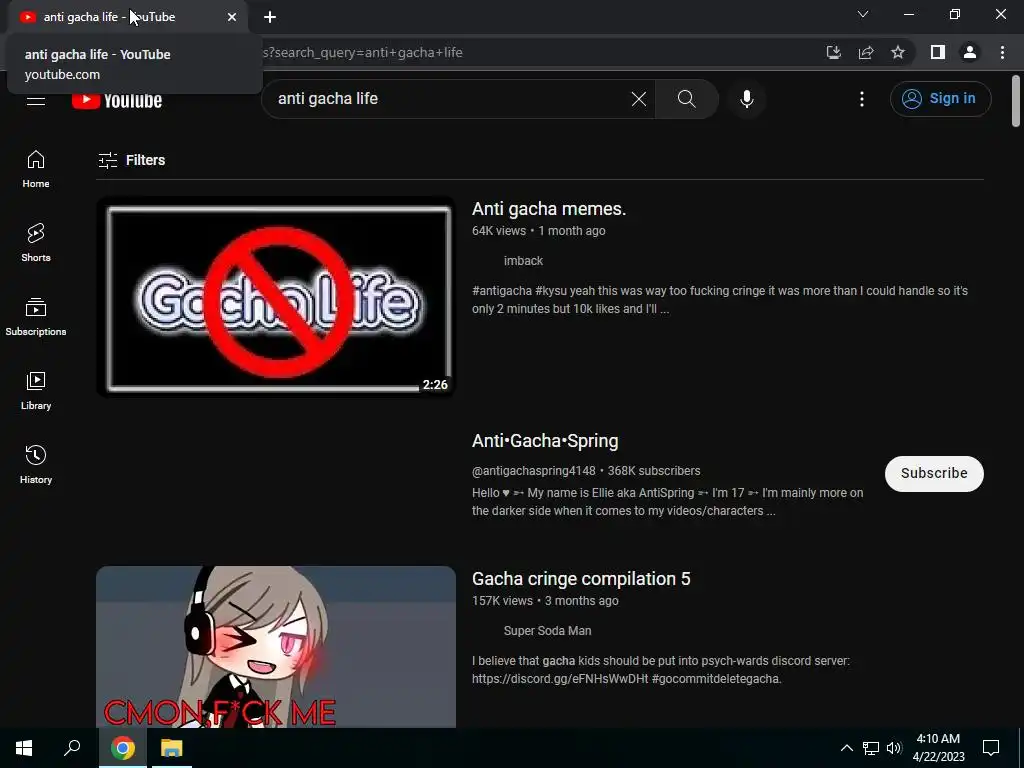Open volume control in tray
This screenshot has height=768, width=1024.
(x=894, y=748)
